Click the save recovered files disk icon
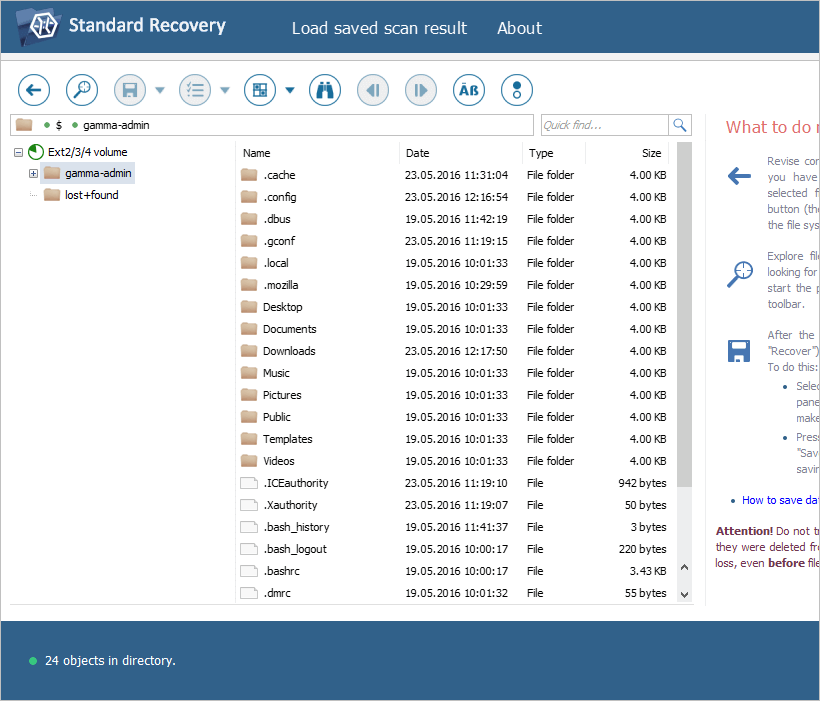Screen dimensions: 820x701 tap(129, 90)
